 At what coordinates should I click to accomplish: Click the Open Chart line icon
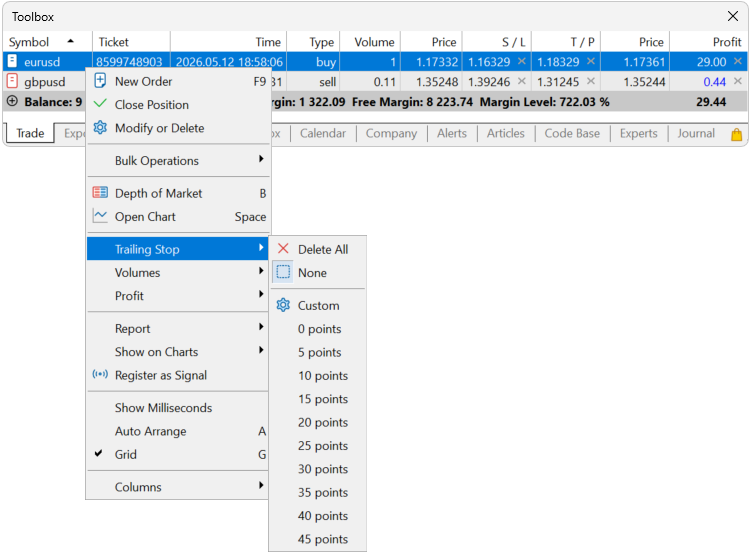(100, 216)
